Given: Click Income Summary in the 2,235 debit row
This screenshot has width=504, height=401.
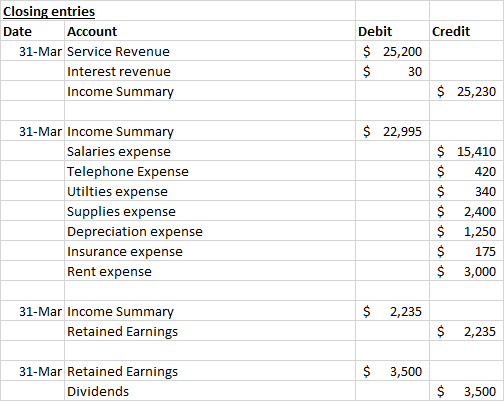Looking at the screenshot, I should 210,311.
